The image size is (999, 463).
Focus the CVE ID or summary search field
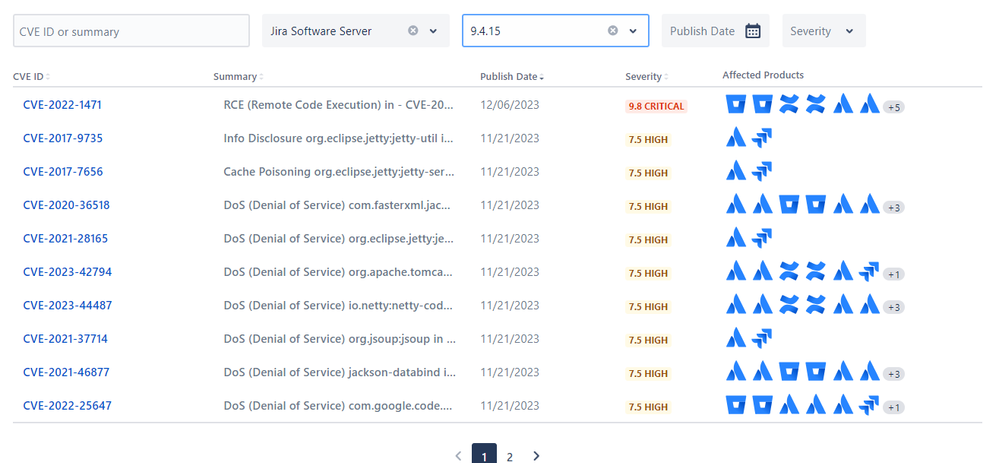131,31
